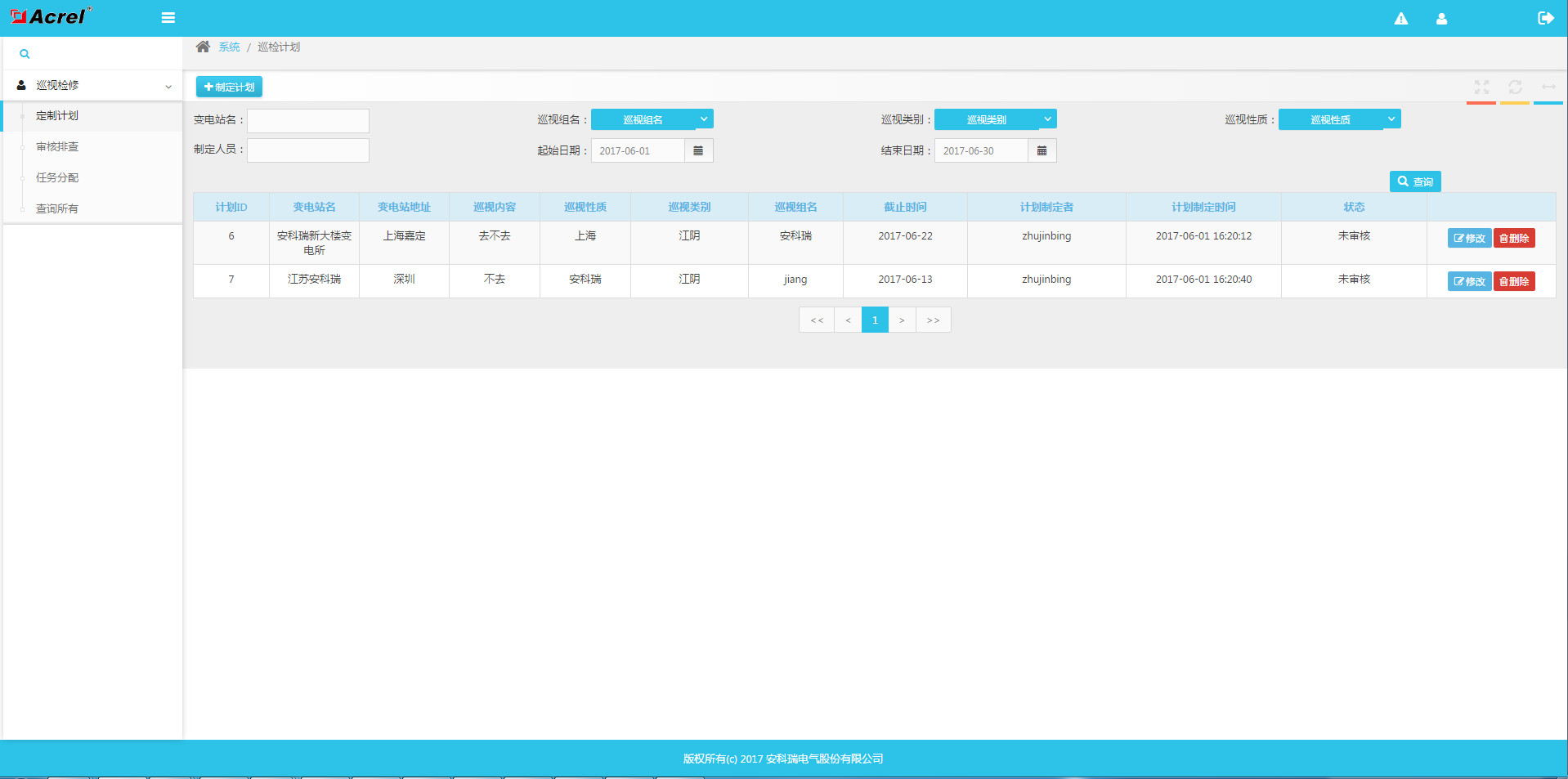Click the user profile icon
This screenshot has height=779, width=1568.
pyautogui.click(x=1441, y=19)
